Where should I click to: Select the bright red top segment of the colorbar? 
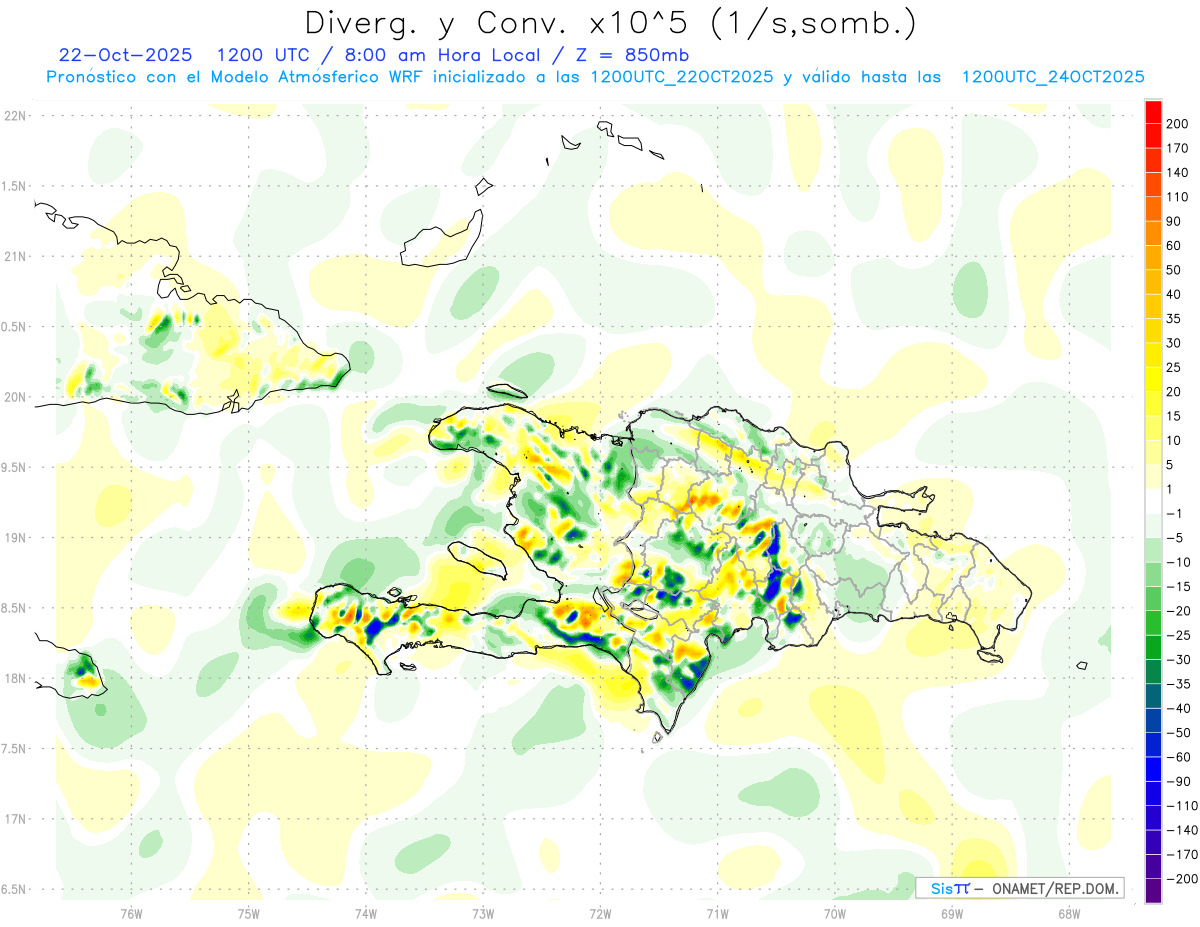point(1154,111)
